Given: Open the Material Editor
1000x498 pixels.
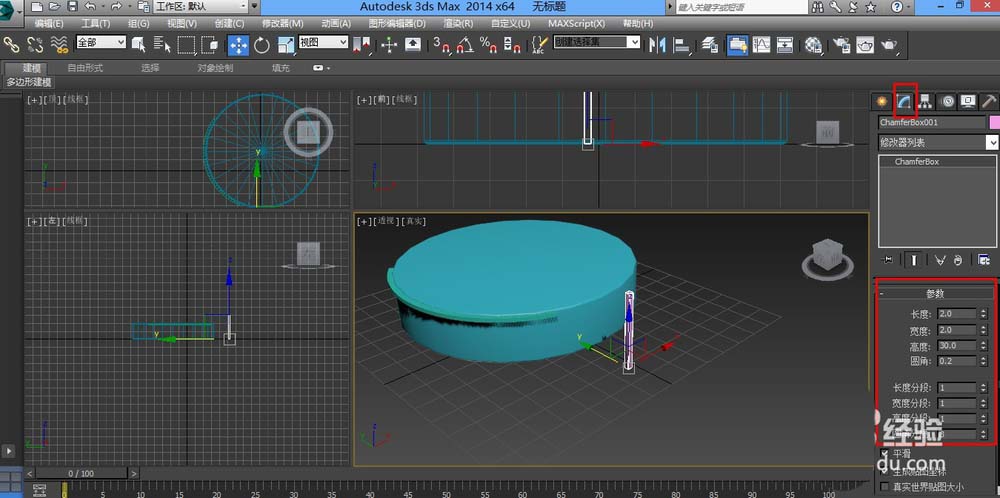Looking at the screenshot, I should click(x=812, y=45).
